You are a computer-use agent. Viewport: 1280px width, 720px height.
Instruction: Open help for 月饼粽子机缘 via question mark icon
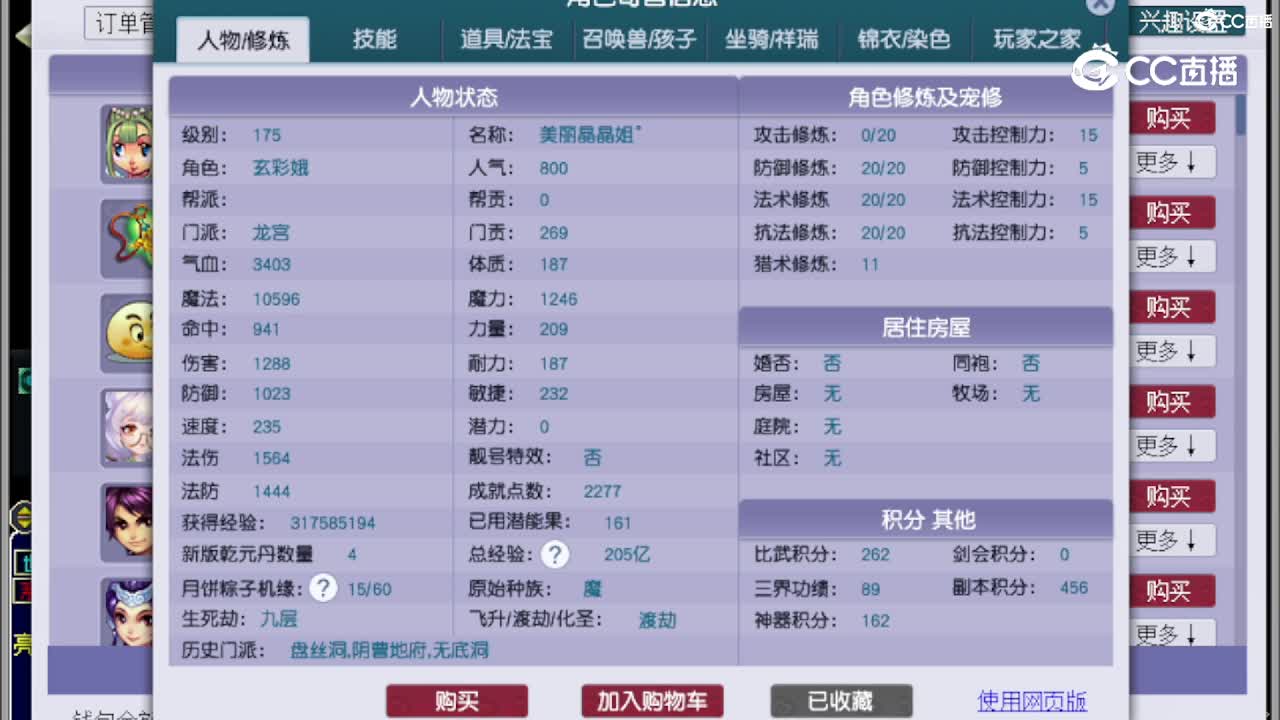pos(323,588)
